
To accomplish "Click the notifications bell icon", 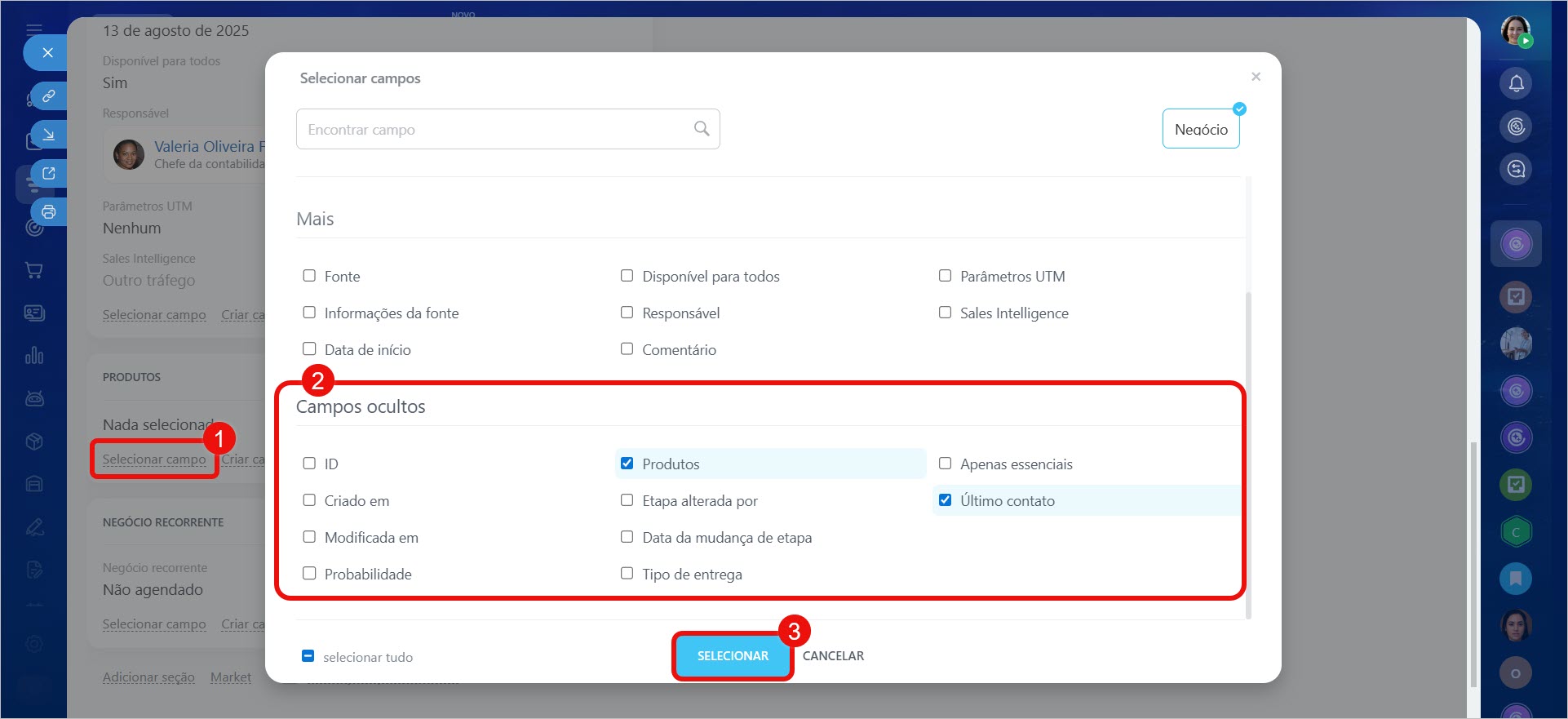I will [1516, 83].
